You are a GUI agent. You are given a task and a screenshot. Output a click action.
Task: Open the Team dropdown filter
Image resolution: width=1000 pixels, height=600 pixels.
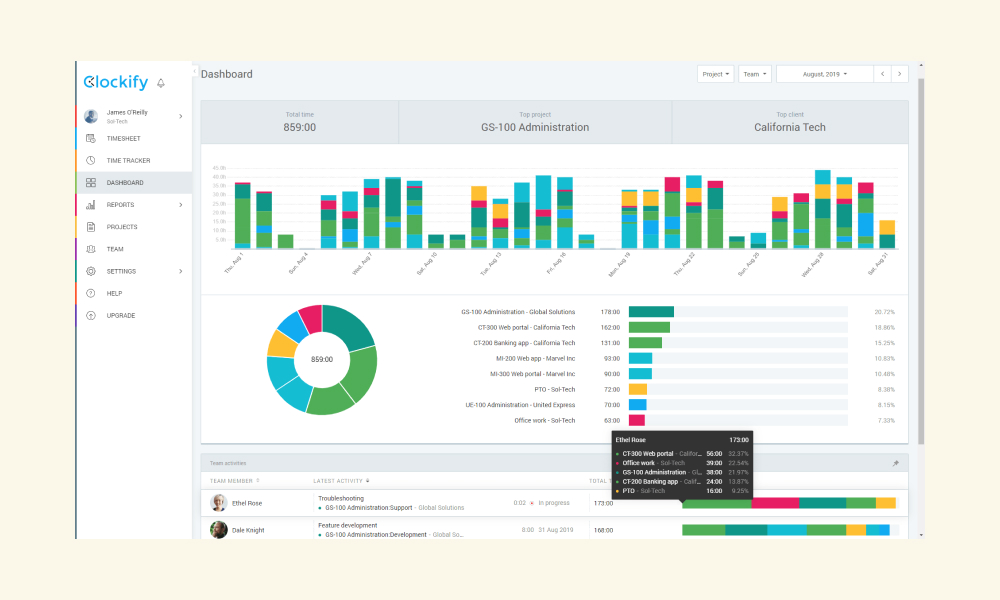[755, 74]
